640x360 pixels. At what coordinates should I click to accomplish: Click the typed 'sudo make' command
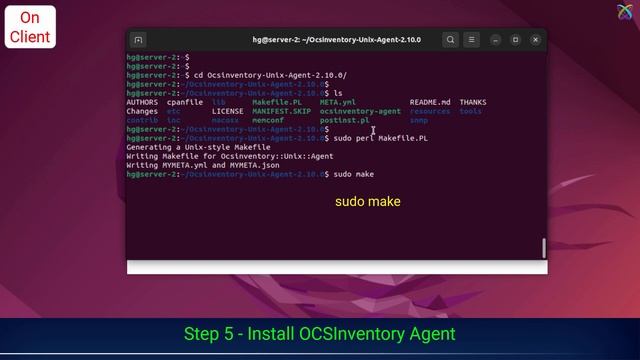click(353, 174)
